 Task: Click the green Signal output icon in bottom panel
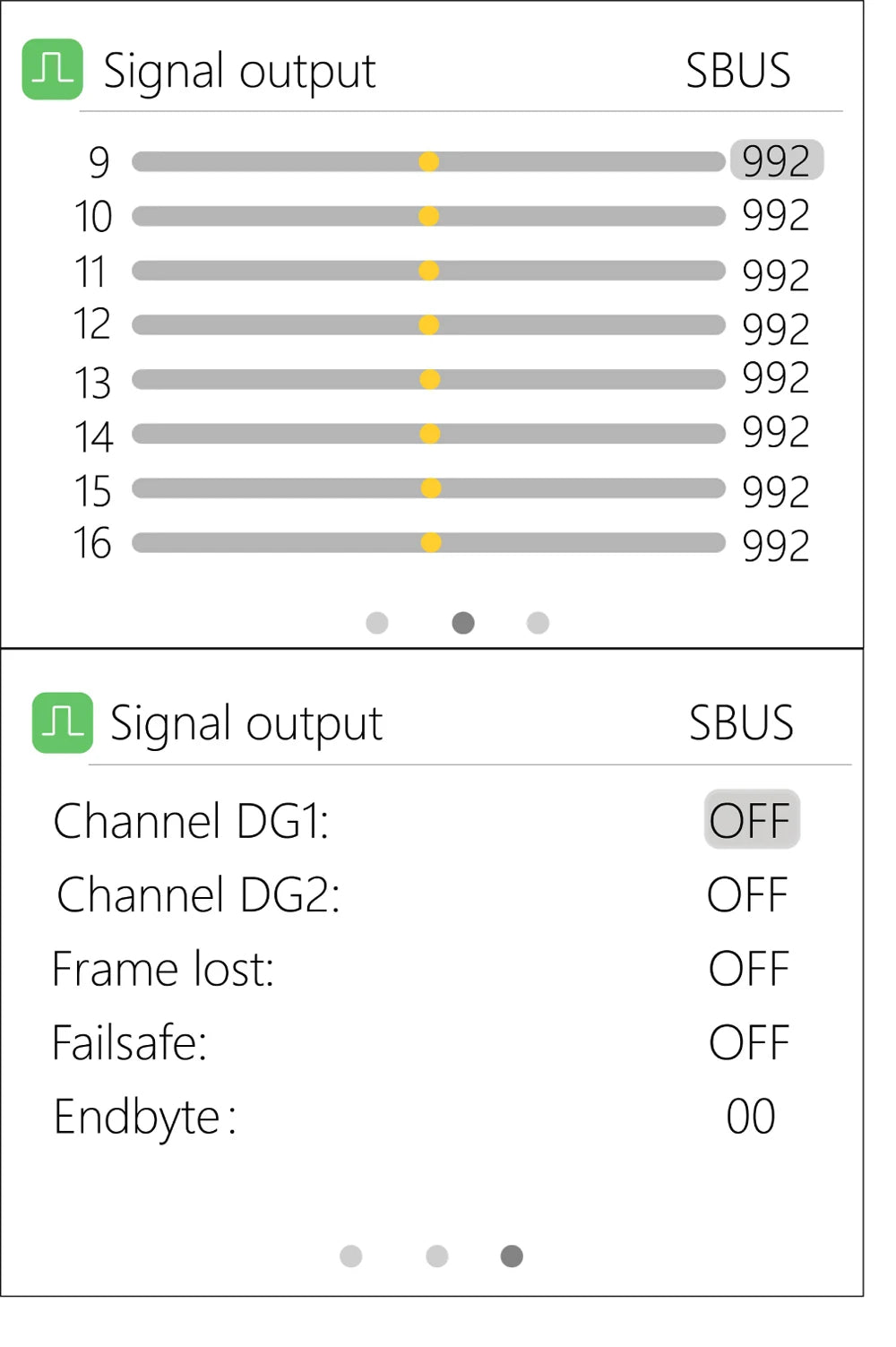[x=63, y=722]
